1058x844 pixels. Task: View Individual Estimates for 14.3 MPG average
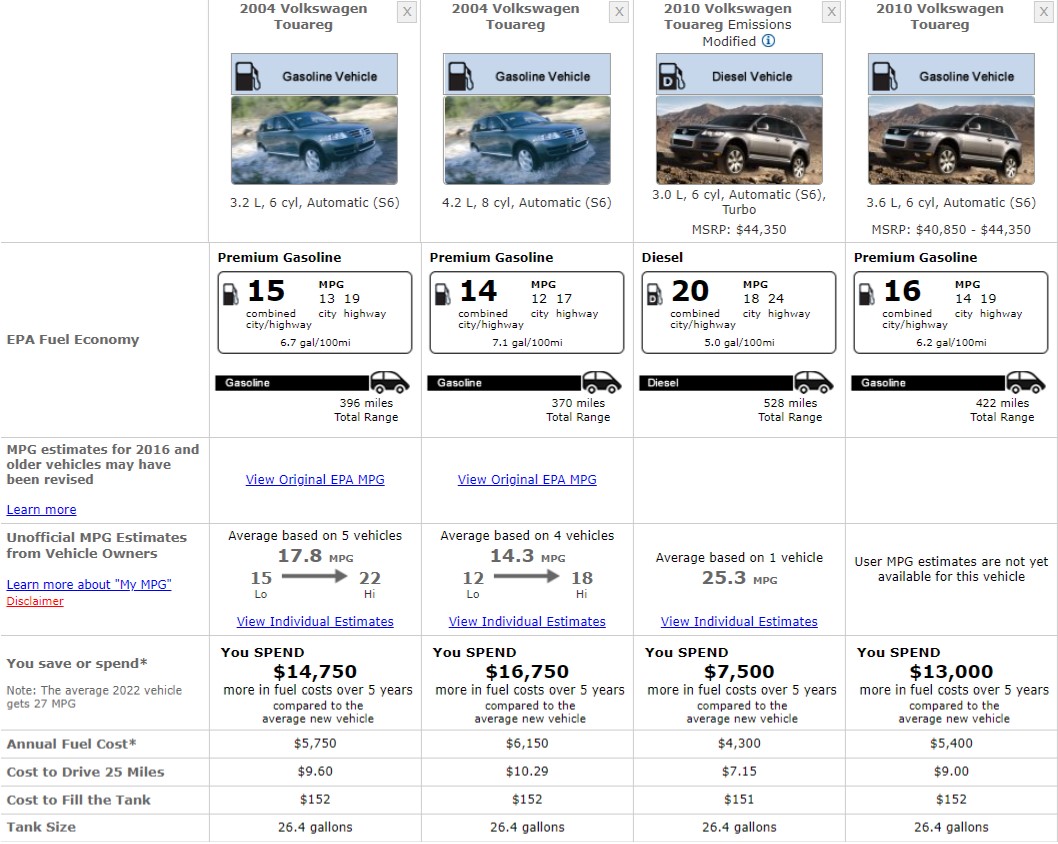click(527, 621)
